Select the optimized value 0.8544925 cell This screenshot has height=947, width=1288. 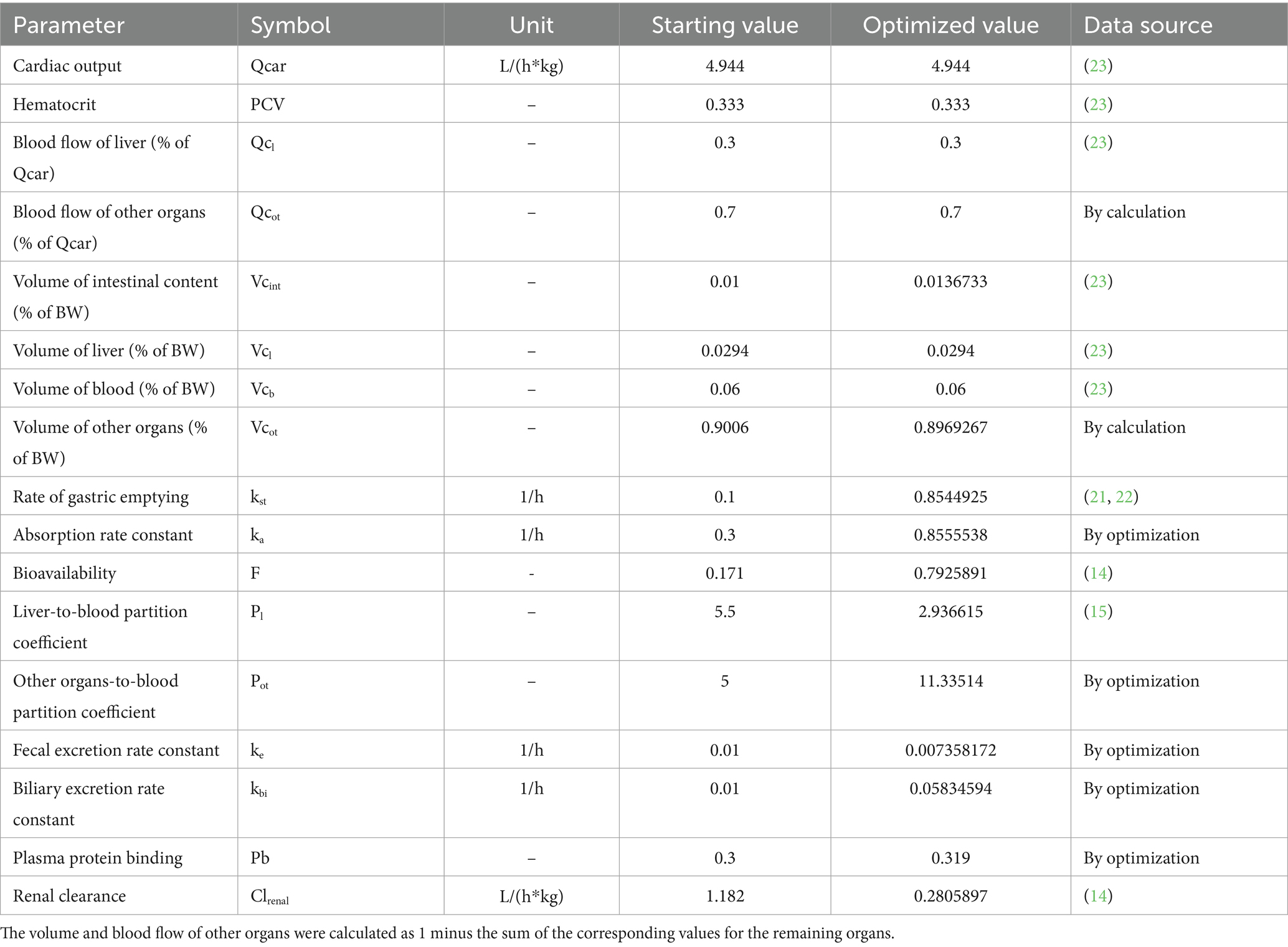[x=950, y=497]
